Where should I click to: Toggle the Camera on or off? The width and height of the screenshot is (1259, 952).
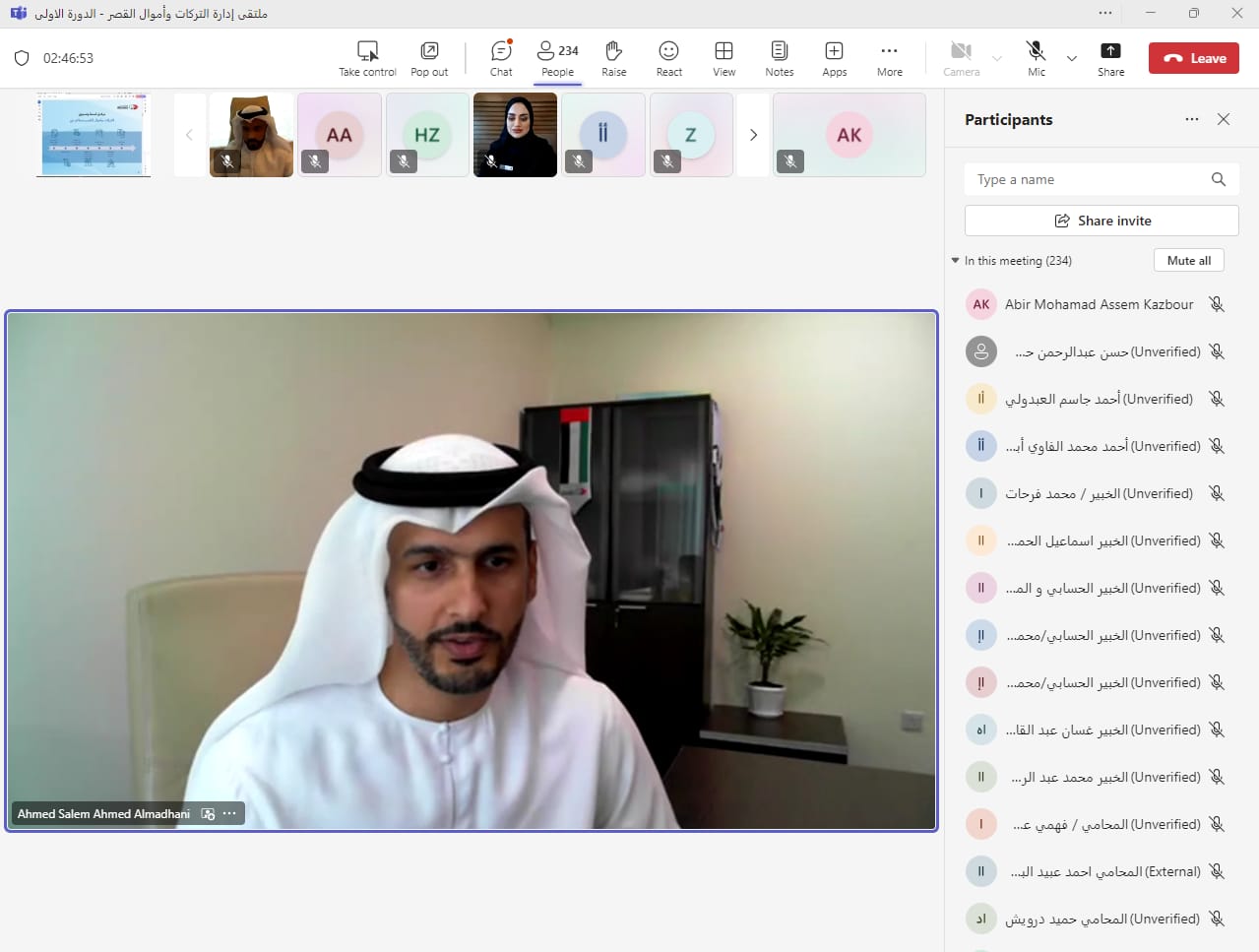tap(961, 58)
